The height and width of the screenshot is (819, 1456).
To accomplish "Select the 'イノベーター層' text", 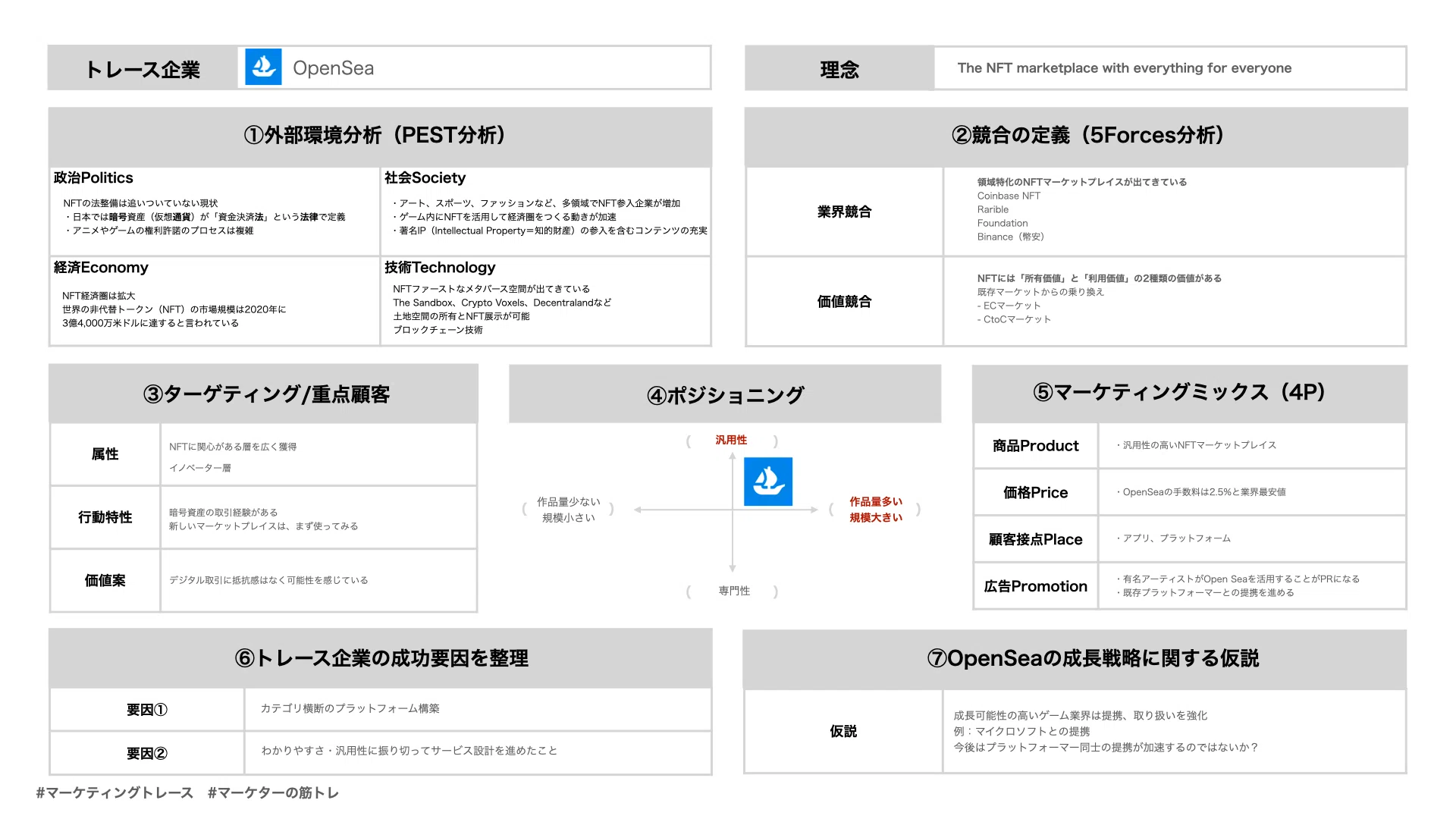I will [200, 468].
